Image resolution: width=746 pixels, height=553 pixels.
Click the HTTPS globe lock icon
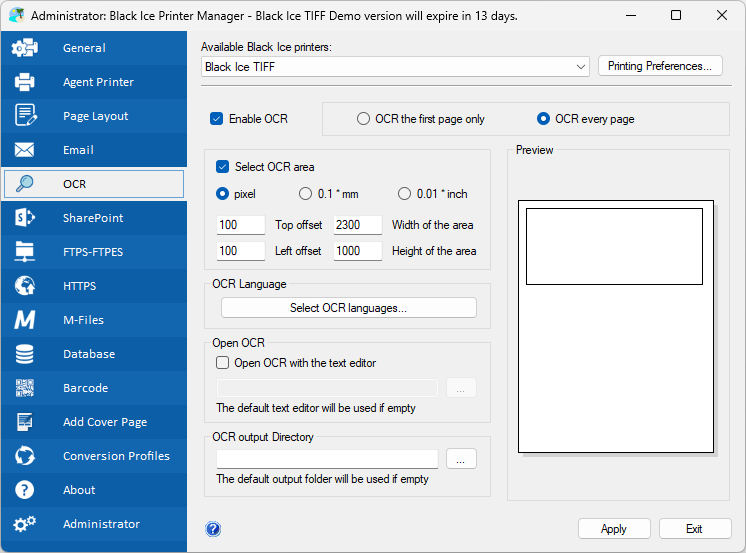click(x=25, y=286)
